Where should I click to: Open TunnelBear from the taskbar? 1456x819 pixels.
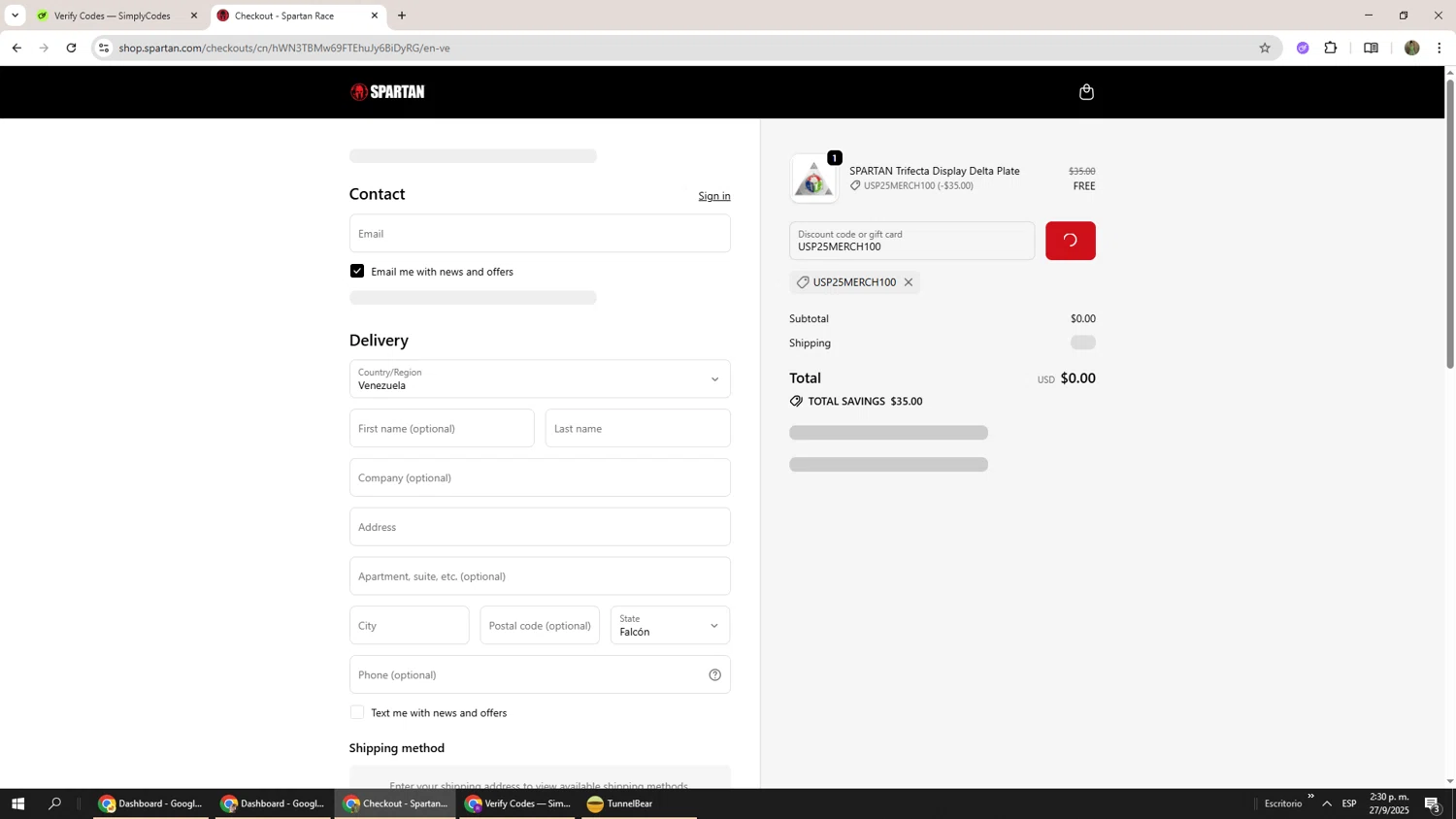pos(621,803)
